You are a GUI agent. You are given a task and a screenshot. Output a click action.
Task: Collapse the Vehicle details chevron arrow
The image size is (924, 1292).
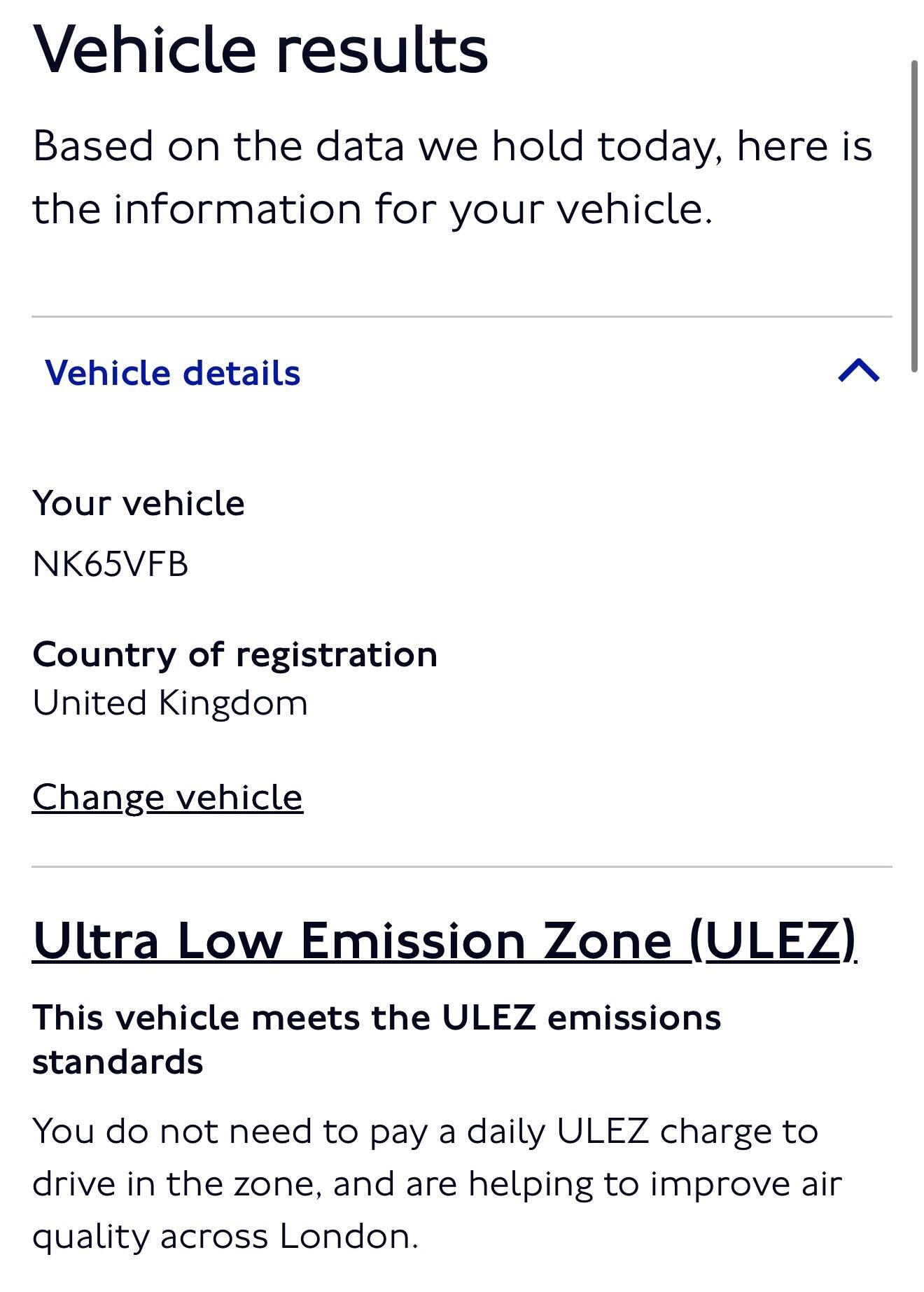pos(858,371)
